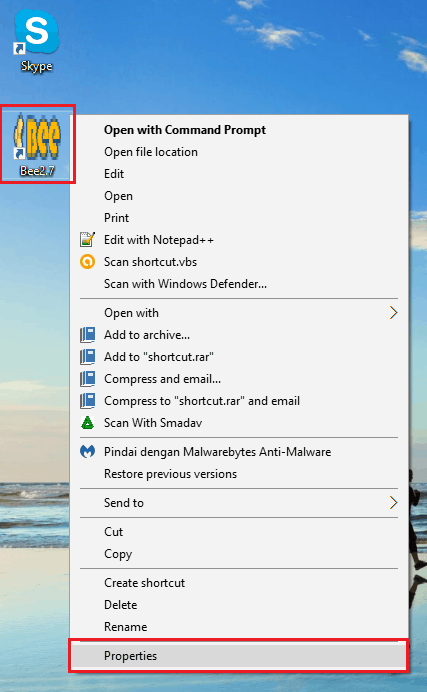427x692 pixels.
Task: Select Scan with Windows Defender...
Action: click(x=185, y=284)
